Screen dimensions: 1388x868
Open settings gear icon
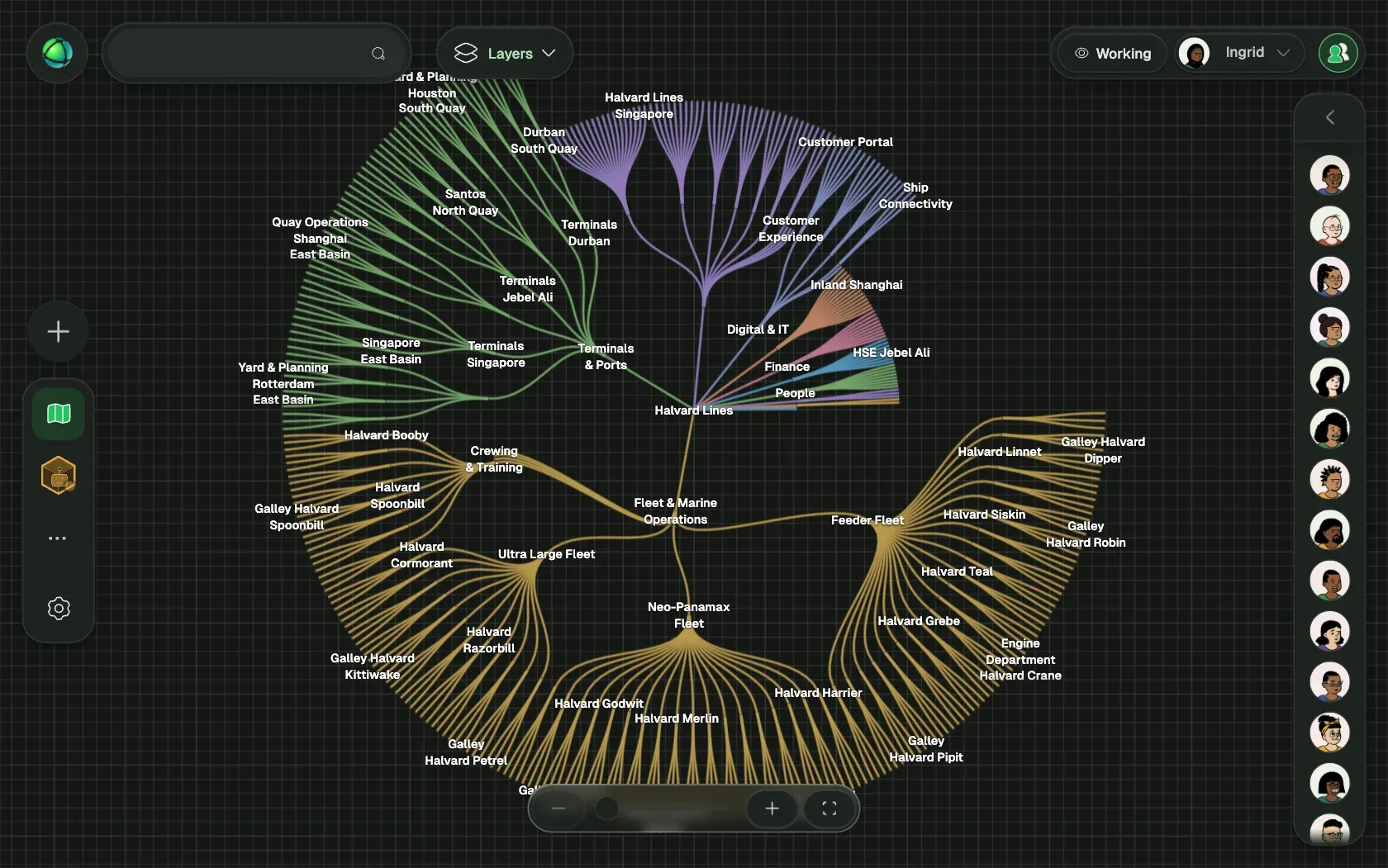coord(59,609)
